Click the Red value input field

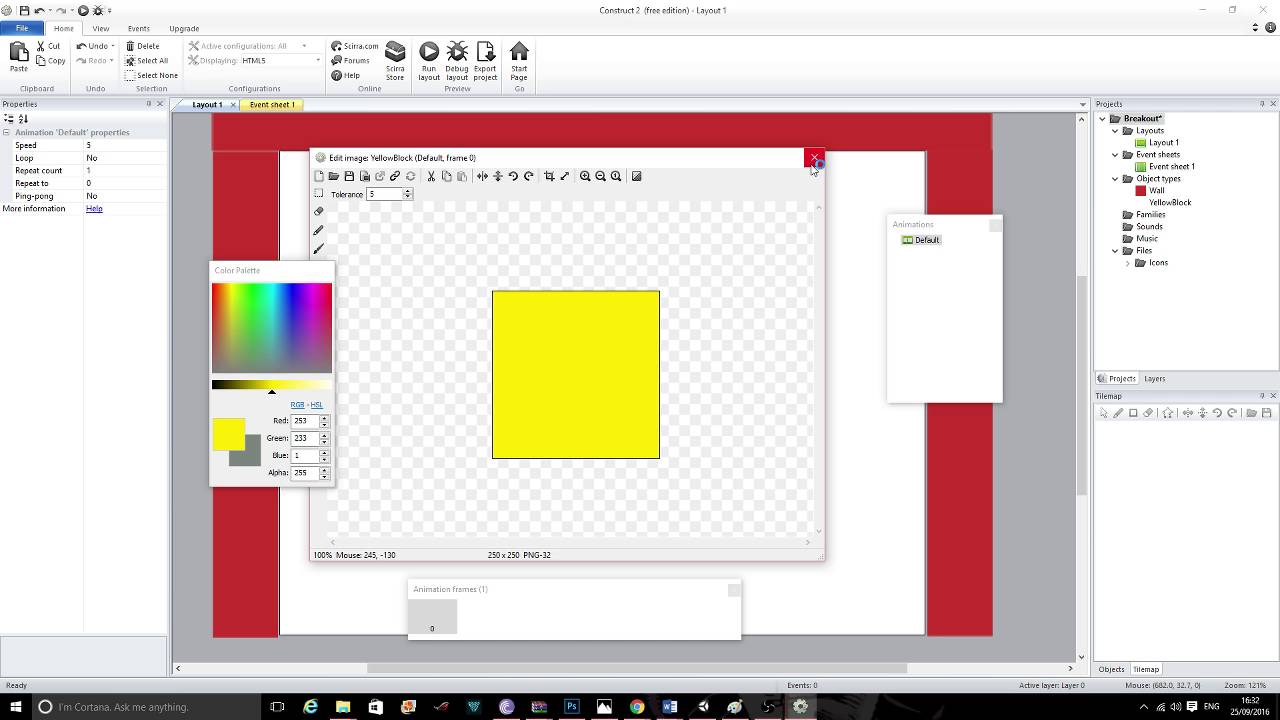pos(304,421)
